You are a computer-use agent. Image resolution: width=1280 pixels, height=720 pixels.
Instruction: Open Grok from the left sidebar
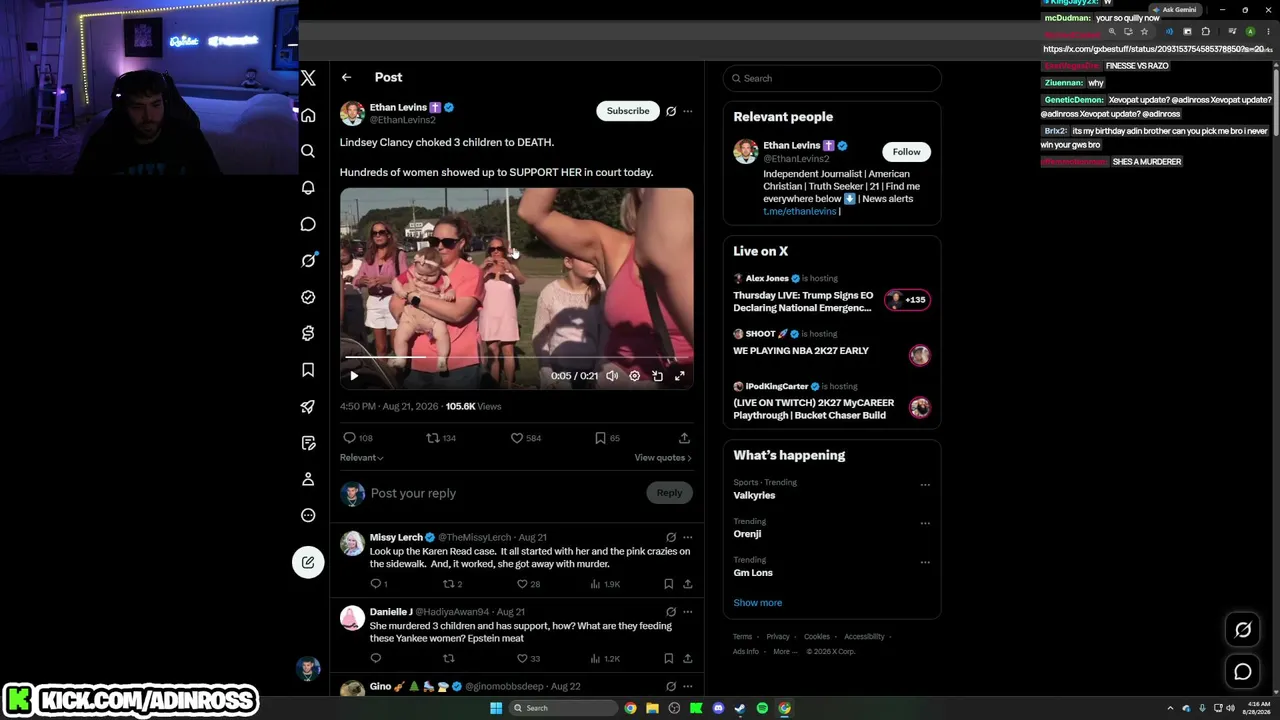click(308, 261)
